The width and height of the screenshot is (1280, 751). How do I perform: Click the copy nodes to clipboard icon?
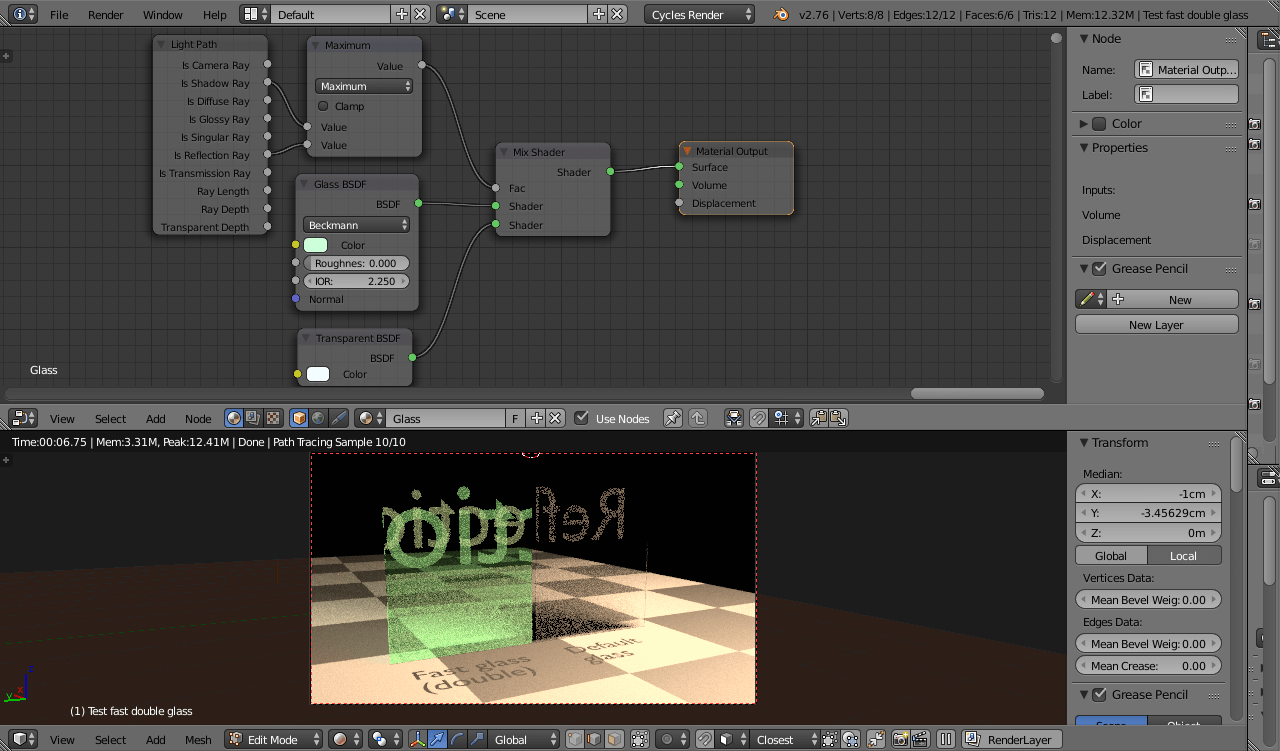coord(817,418)
